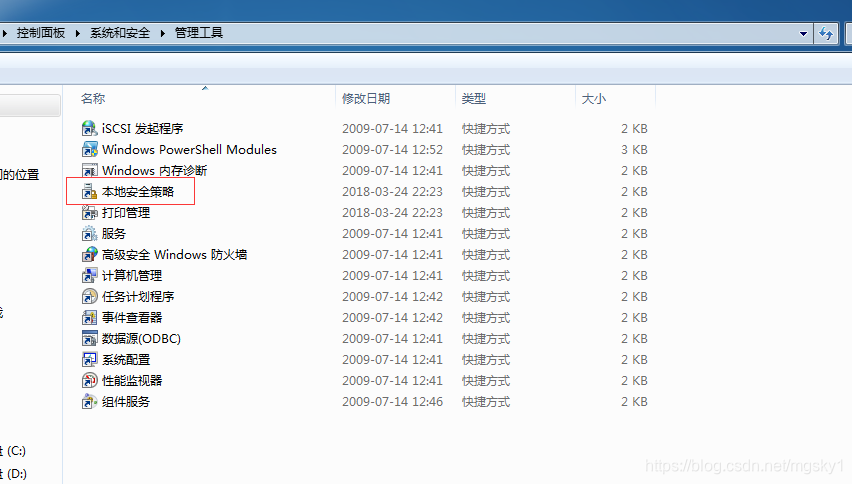Viewport: 852px width, 484px height.
Task: Select the 打印管理 icon
Action: (89, 212)
